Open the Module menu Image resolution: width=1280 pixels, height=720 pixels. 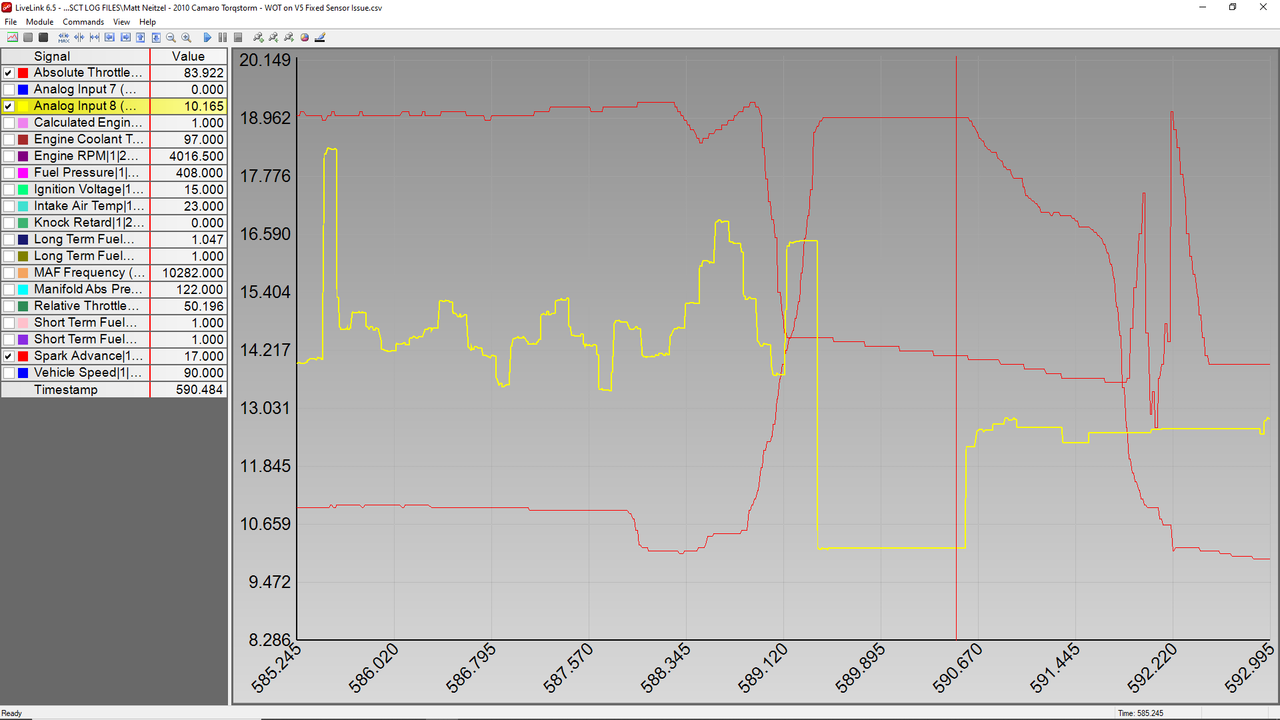click(x=39, y=21)
